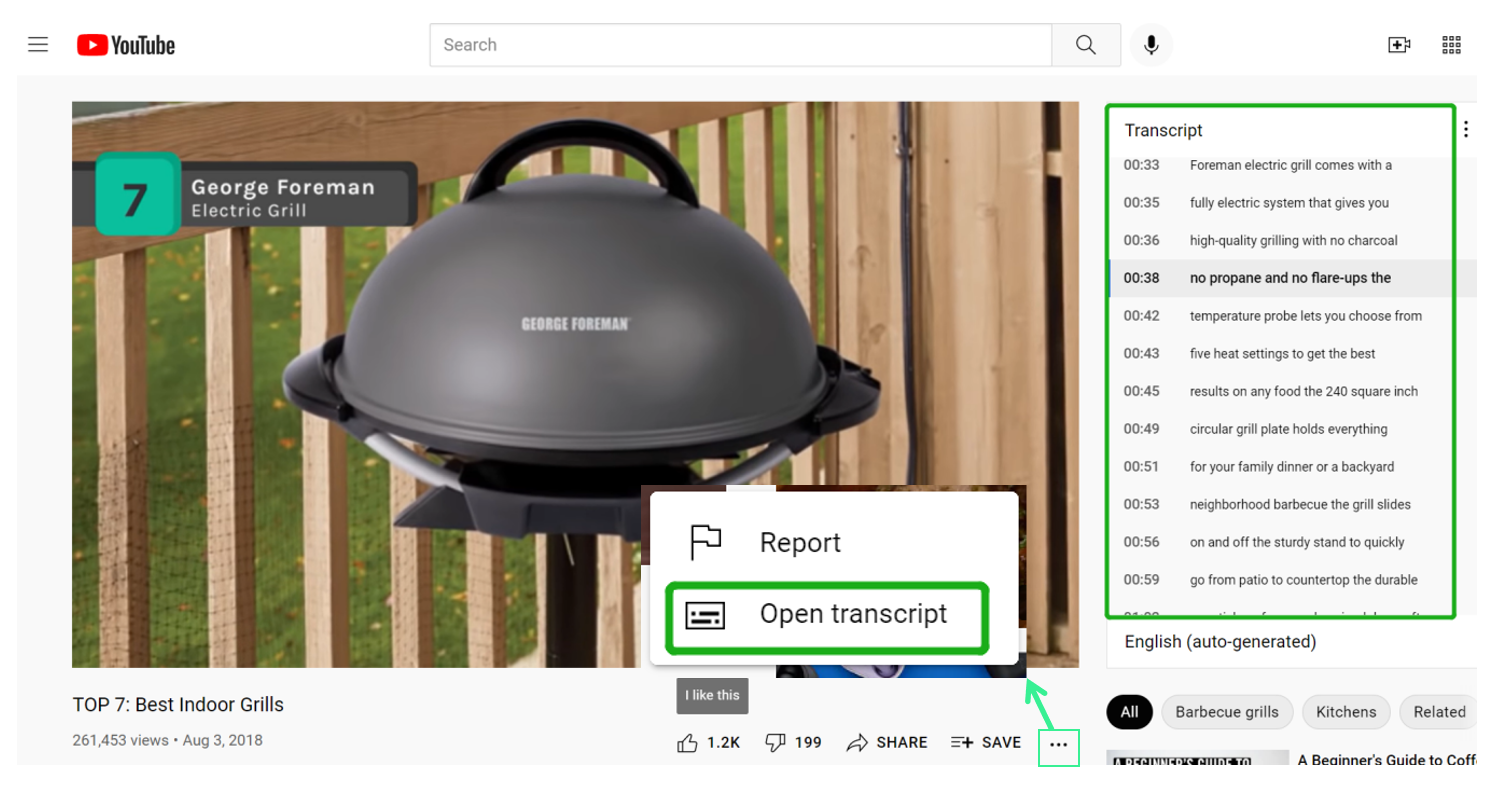The image size is (1492, 785).
Task: Dislike the video with thumbs down
Action: click(793, 742)
